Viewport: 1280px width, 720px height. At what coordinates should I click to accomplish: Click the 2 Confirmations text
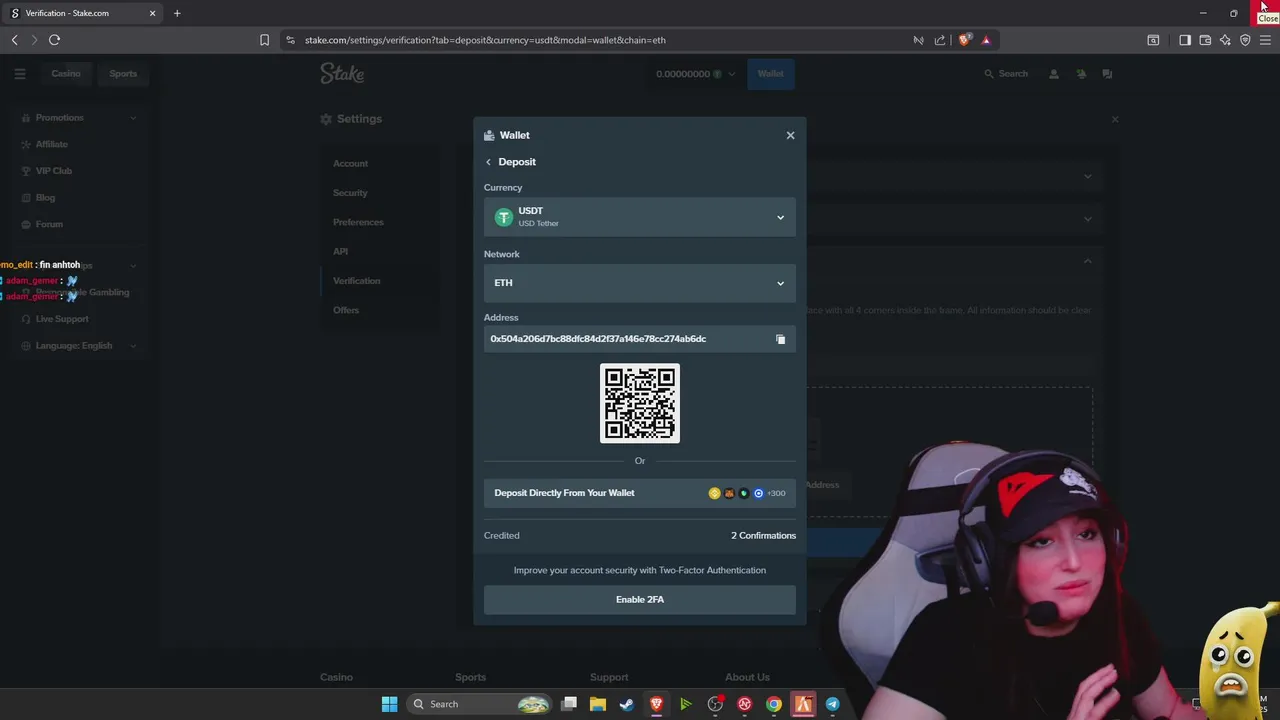click(x=763, y=535)
